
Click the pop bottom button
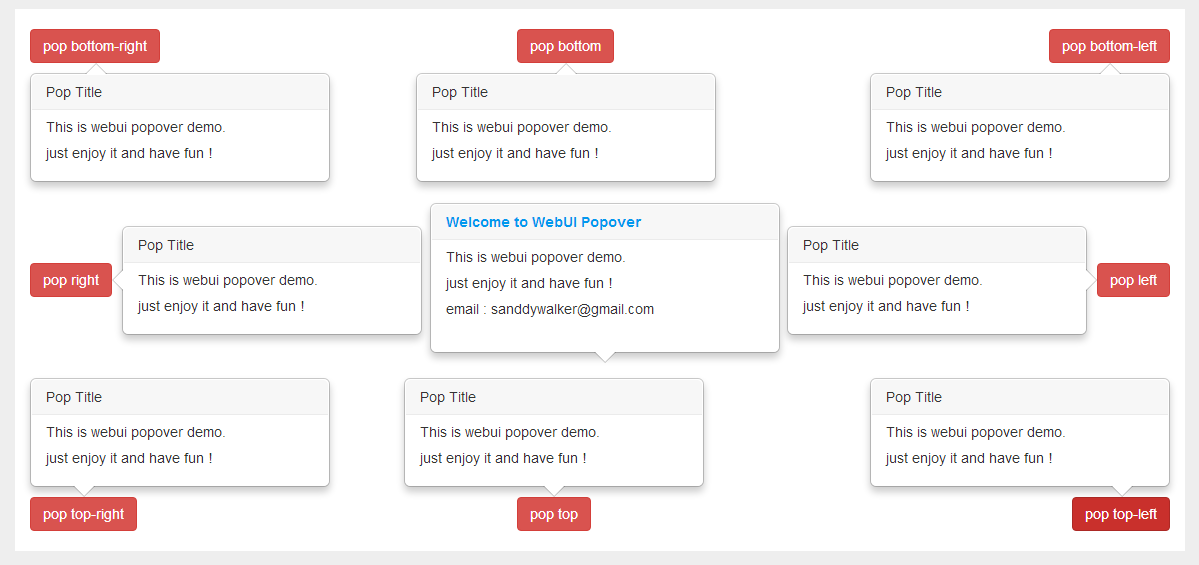pos(565,46)
